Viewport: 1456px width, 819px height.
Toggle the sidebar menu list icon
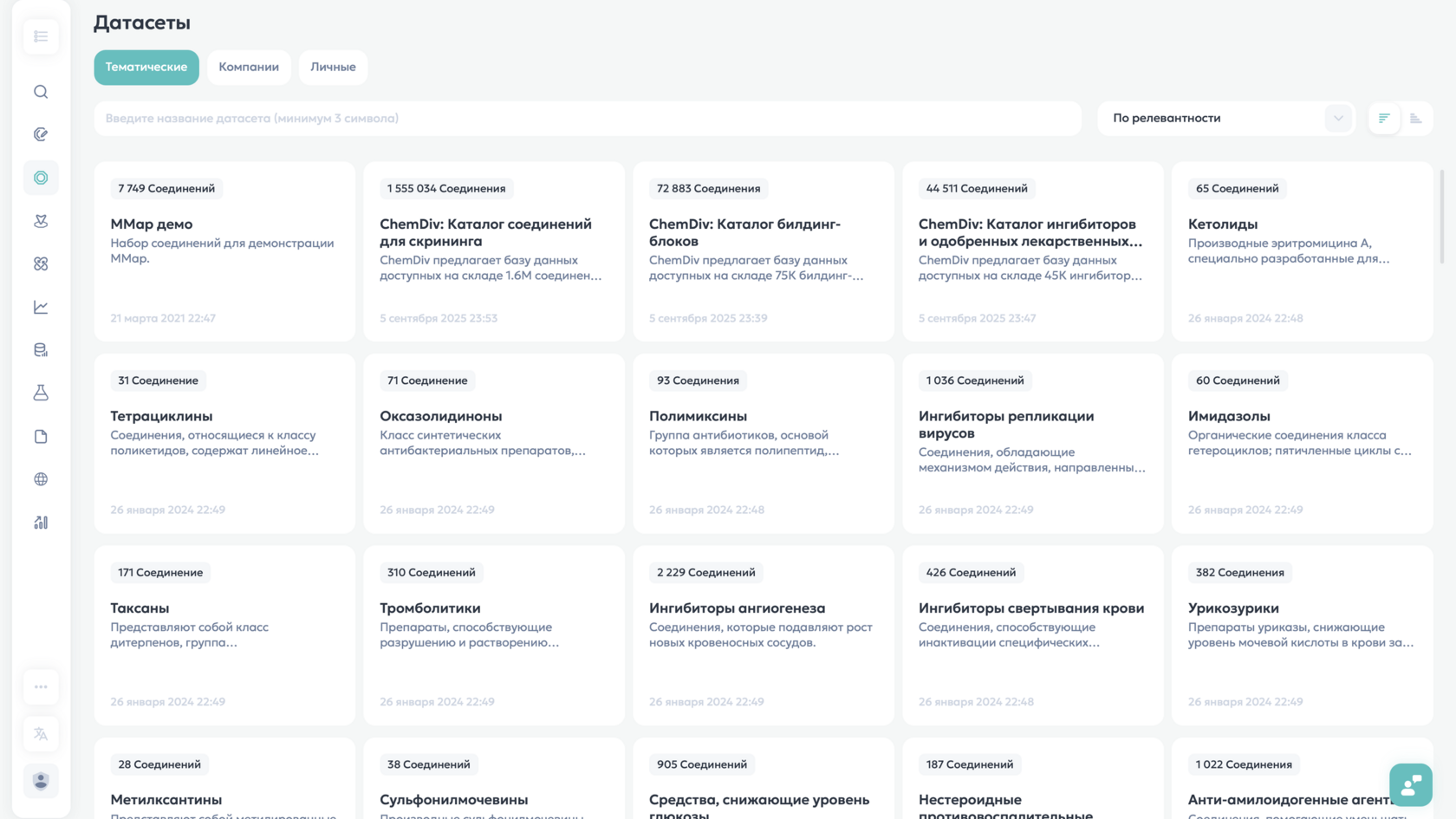point(41,36)
